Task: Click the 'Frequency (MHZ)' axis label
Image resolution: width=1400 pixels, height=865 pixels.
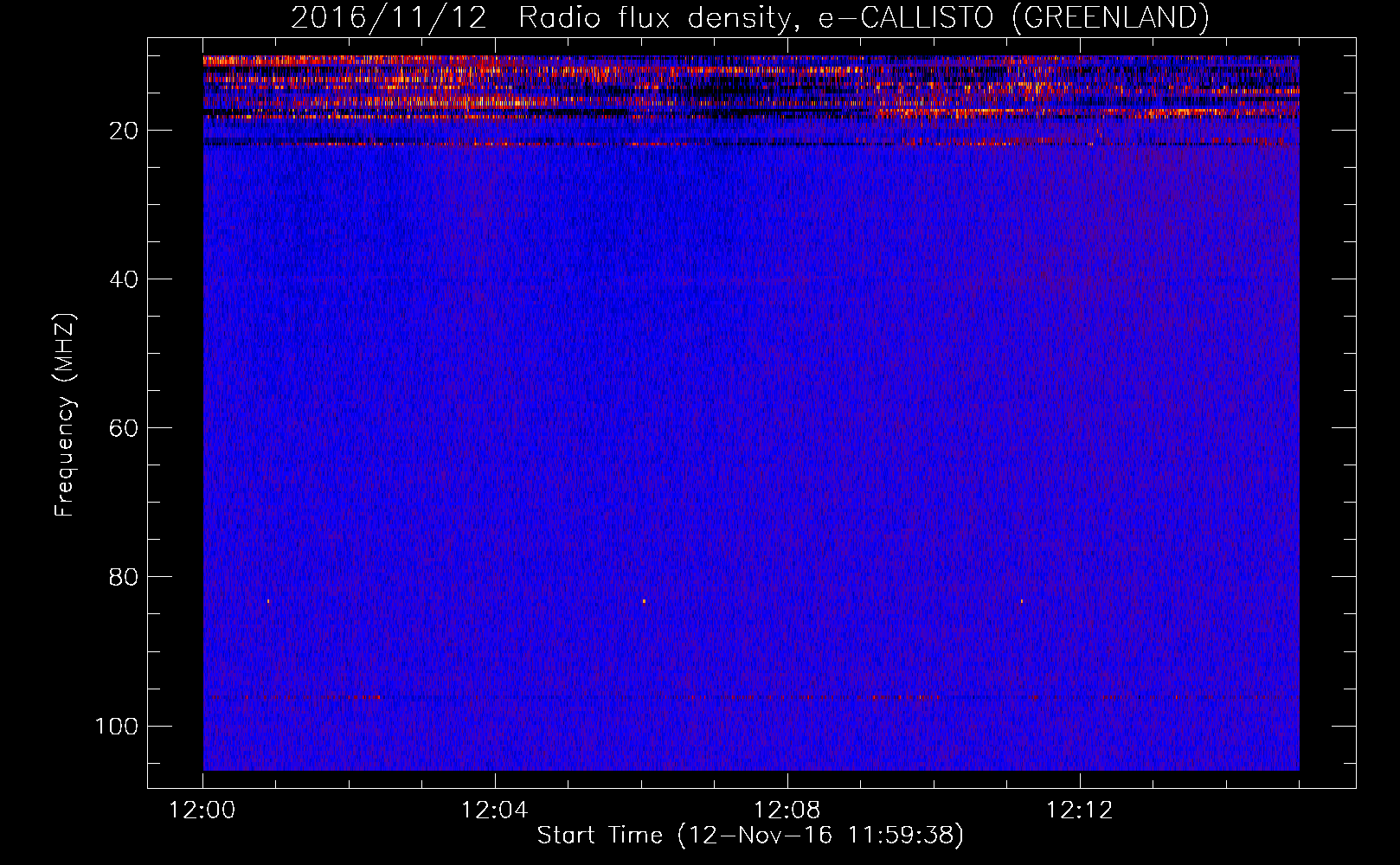Action: click(x=66, y=415)
